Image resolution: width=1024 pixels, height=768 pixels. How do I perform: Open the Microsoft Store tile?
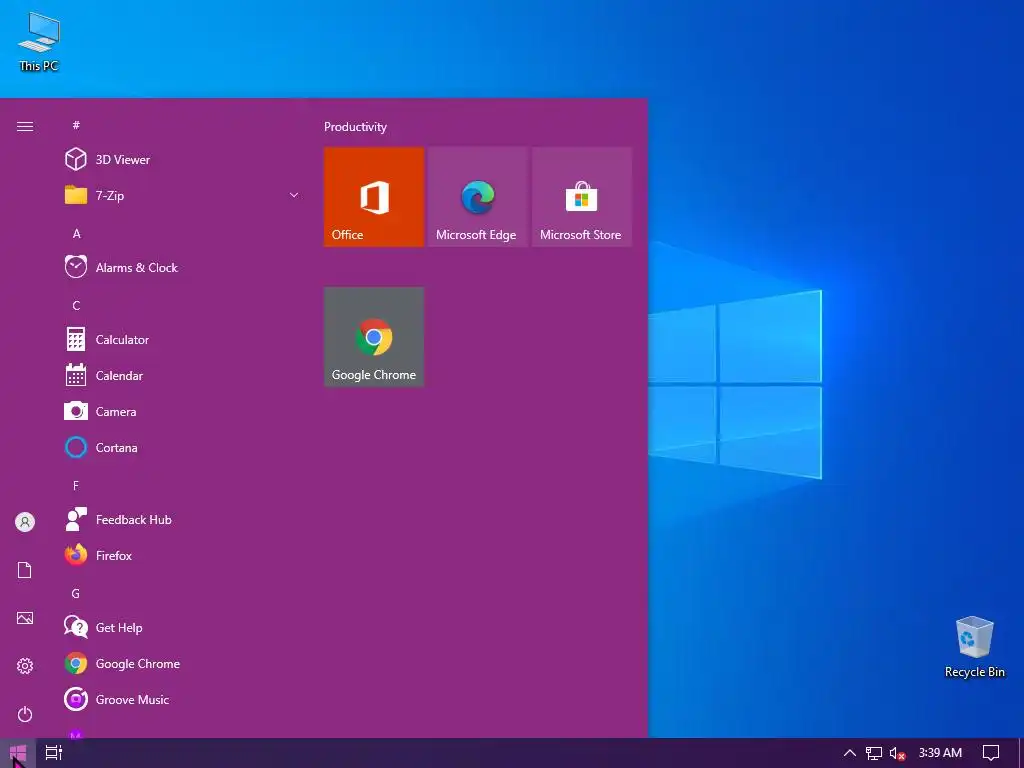pos(582,197)
